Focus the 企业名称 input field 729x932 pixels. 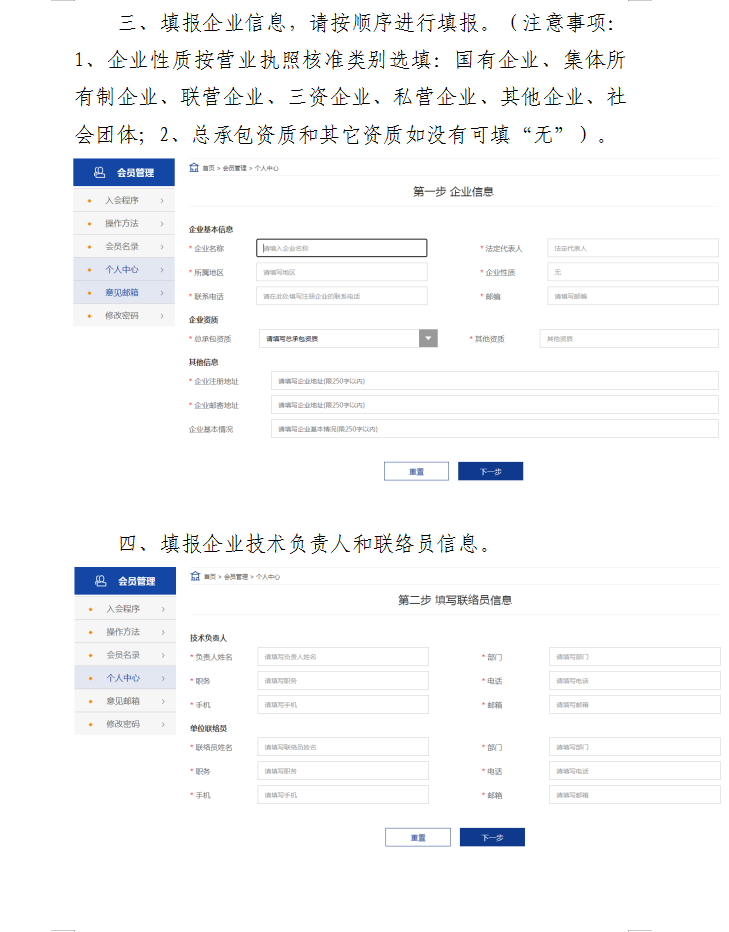[x=342, y=248]
